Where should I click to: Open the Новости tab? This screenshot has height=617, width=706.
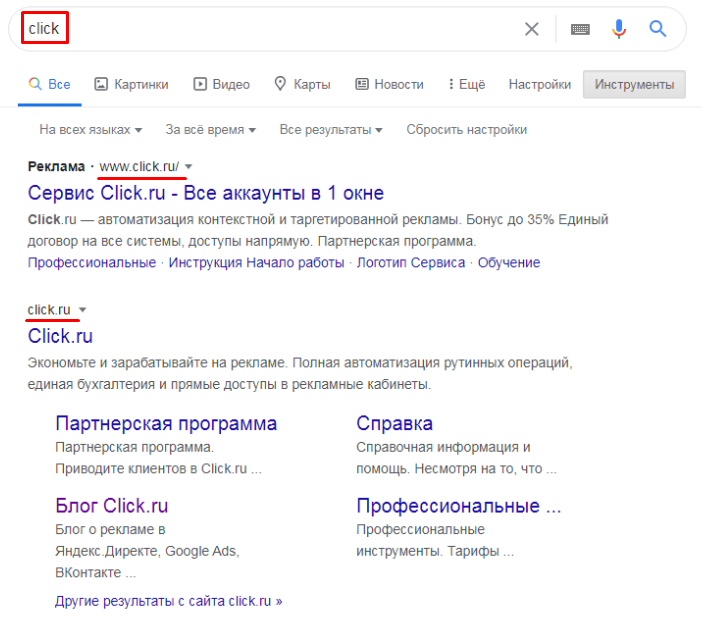(389, 84)
